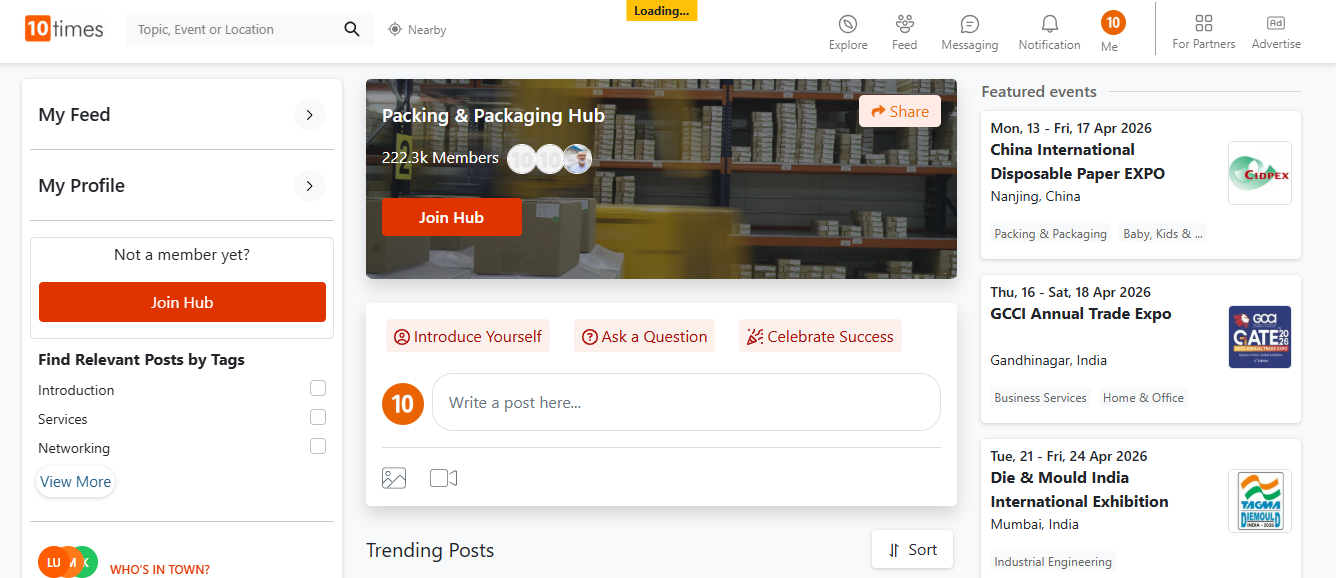Open the Me profile menu

1112,24
